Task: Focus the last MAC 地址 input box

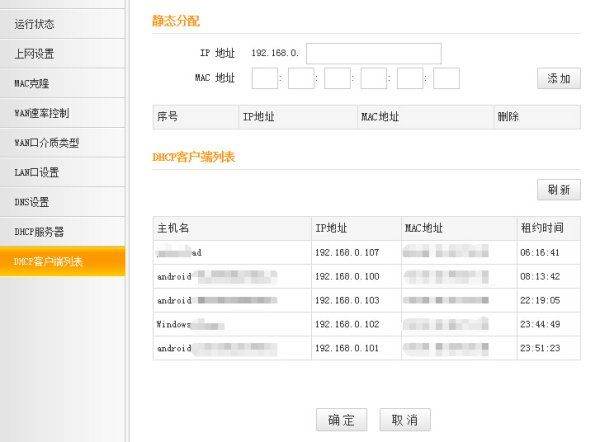Action: 446,78
